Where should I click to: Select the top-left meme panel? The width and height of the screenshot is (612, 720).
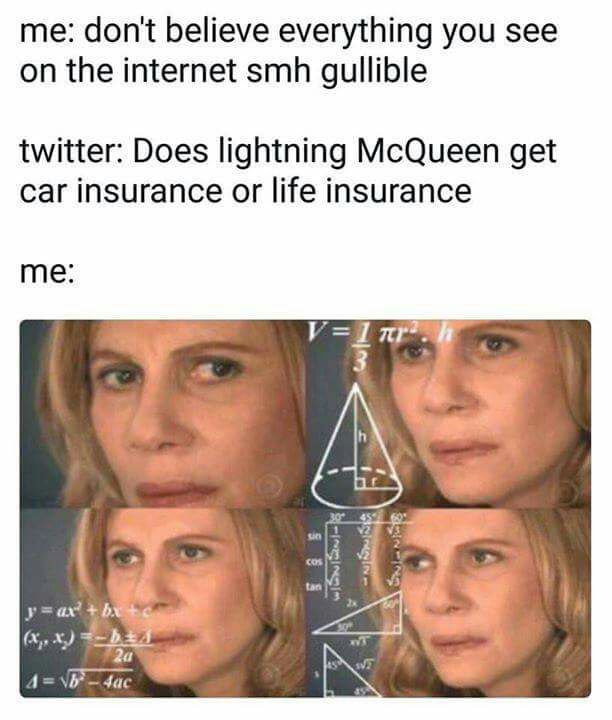pyautogui.click(x=163, y=414)
